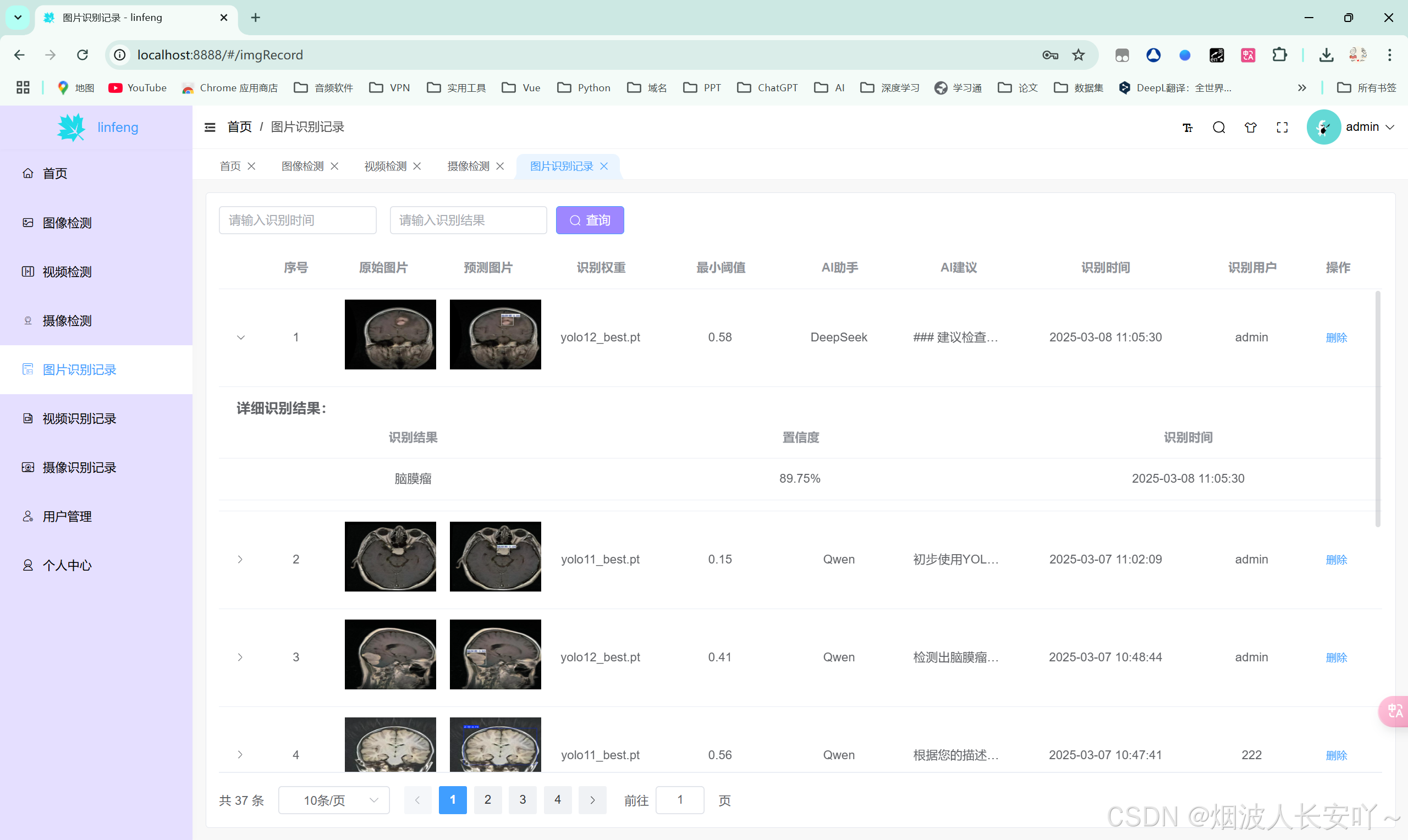Viewport: 1408px width, 840px height.
Task: Collapse the expanded row 1 details
Action: 240,338
